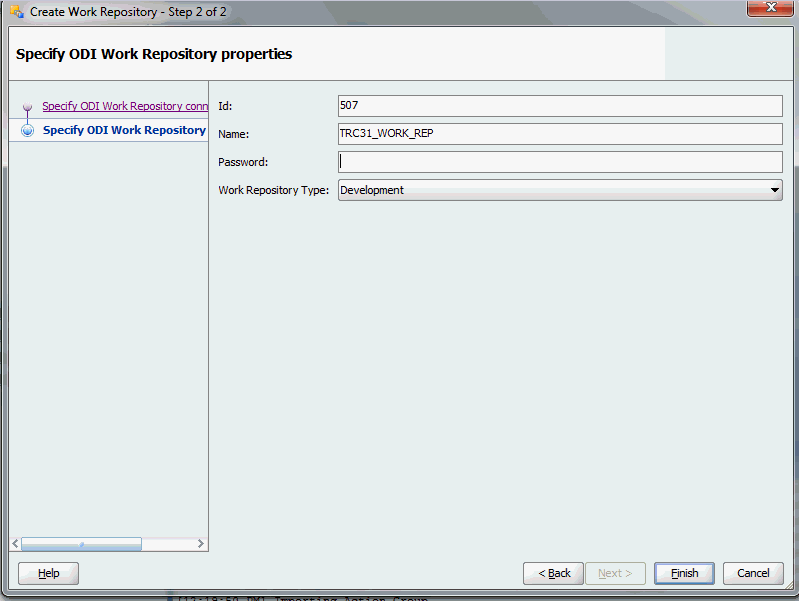Click the Name label
Screen dimensions: 799x601
point(233,134)
